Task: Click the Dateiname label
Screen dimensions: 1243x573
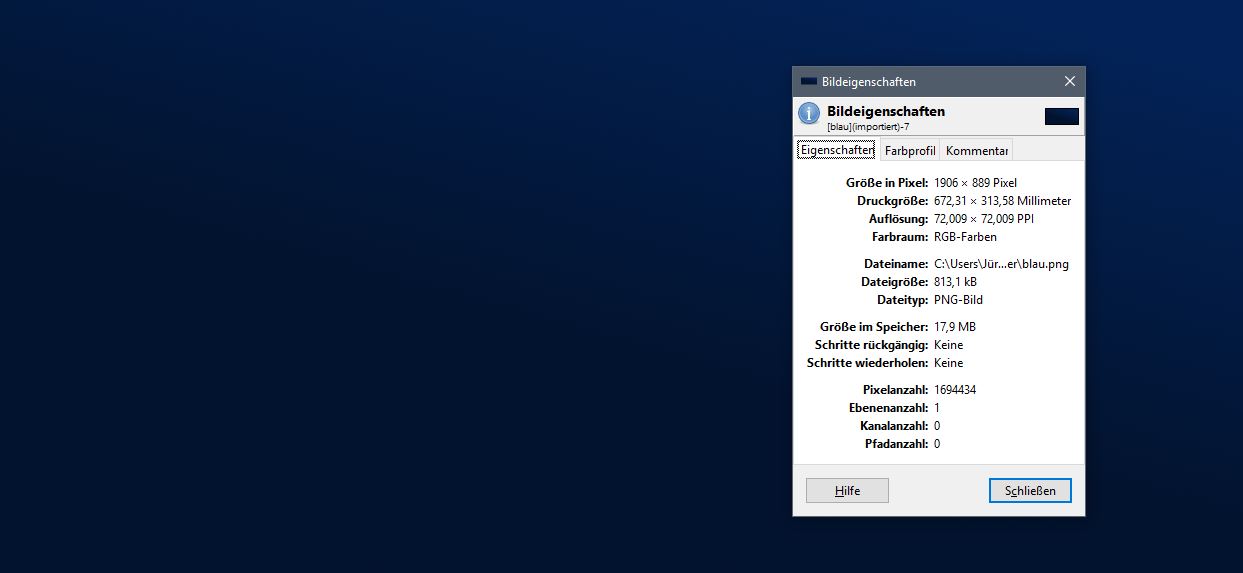Action: [896, 264]
